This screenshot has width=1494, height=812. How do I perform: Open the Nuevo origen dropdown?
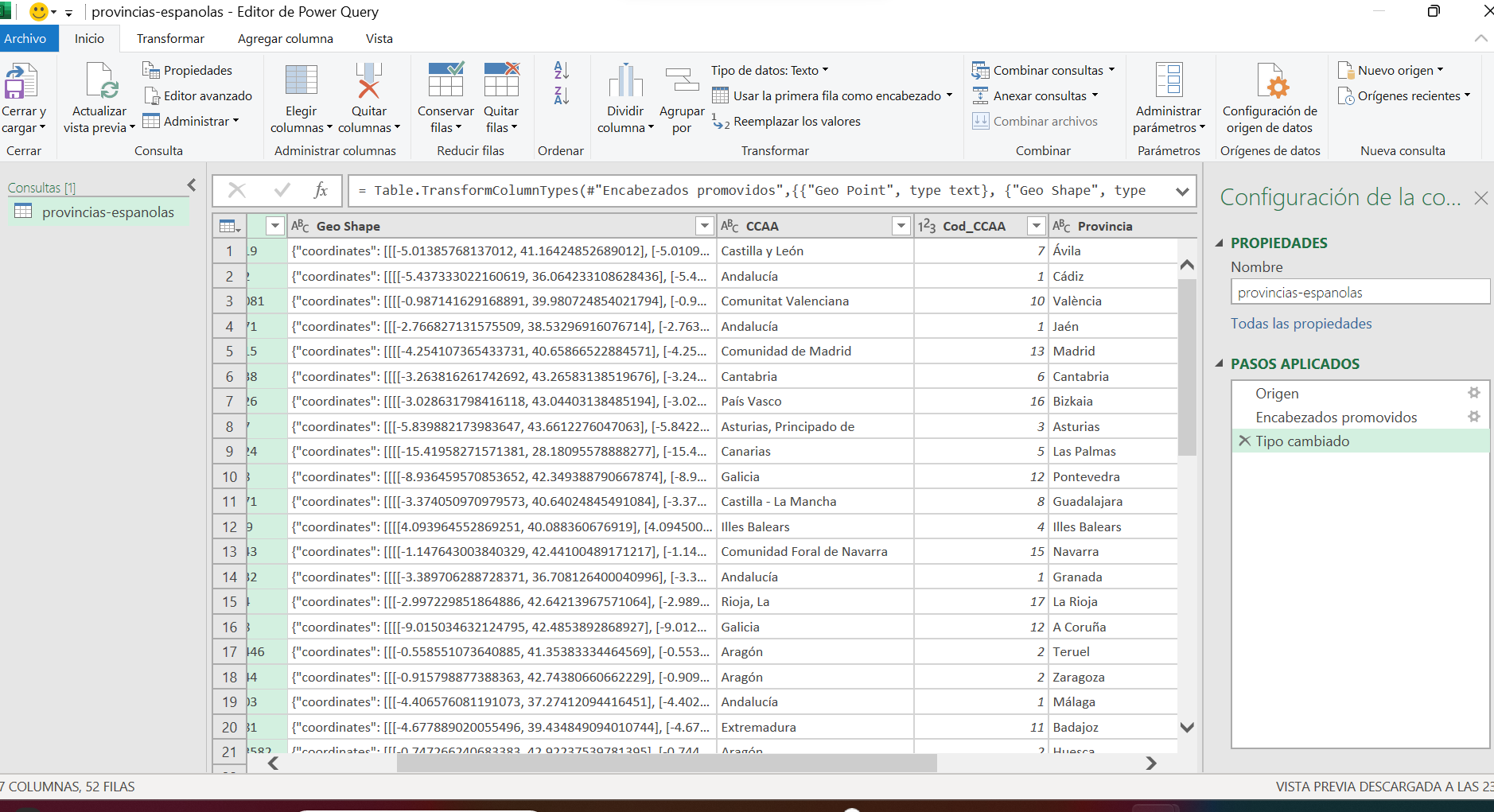(1390, 70)
